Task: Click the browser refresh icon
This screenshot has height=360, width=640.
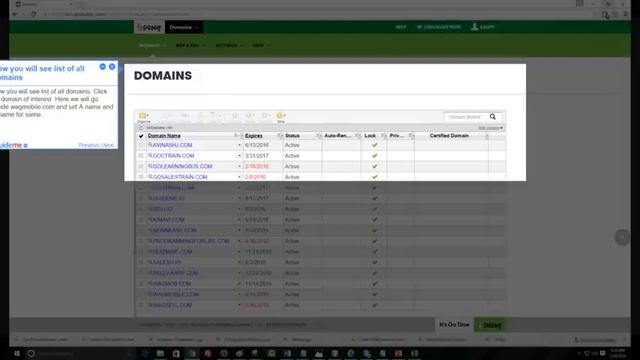Action: 33,14
